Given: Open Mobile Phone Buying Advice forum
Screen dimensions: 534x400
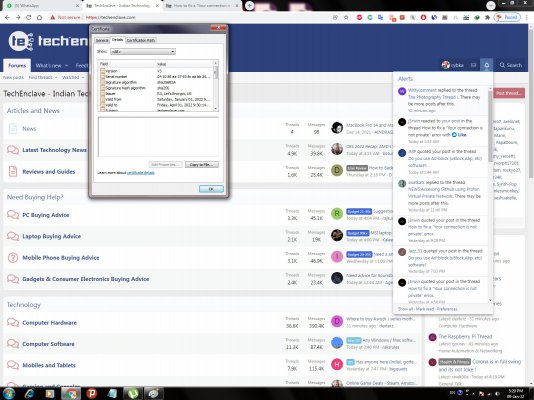Looking at the screenshot, I should pyautogui.click(x=61, y=258).
